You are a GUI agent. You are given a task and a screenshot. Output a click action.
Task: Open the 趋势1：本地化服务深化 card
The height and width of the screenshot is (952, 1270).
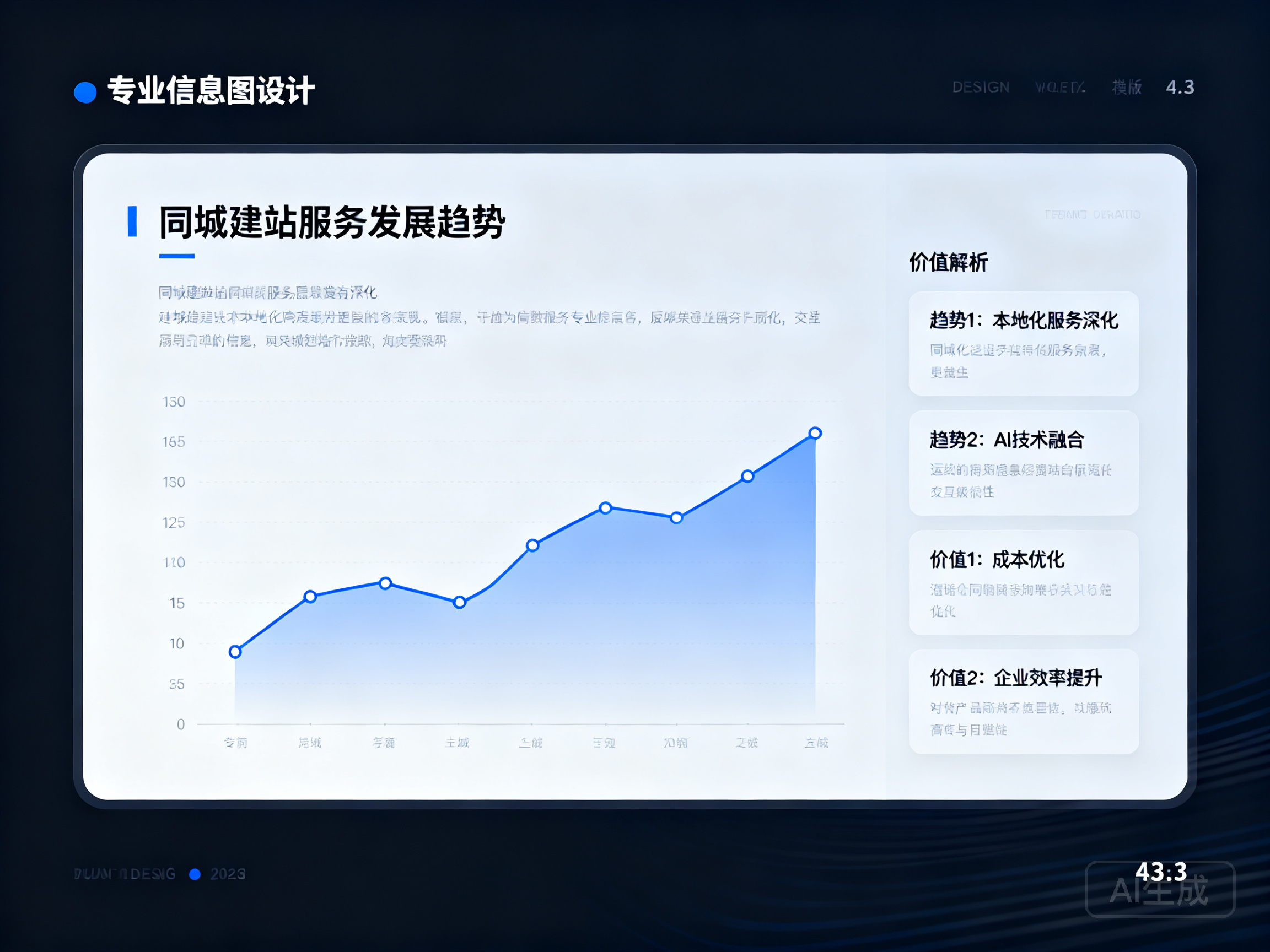click(1023, 343)
